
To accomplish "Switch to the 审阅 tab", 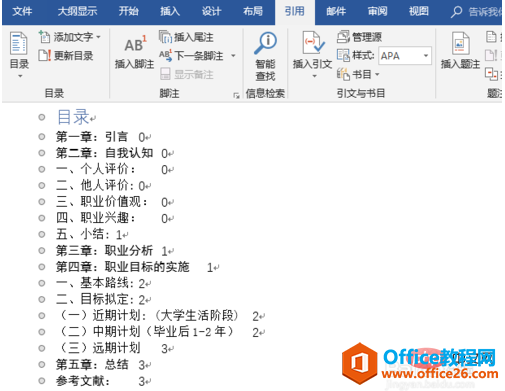I will coord(378,12).
